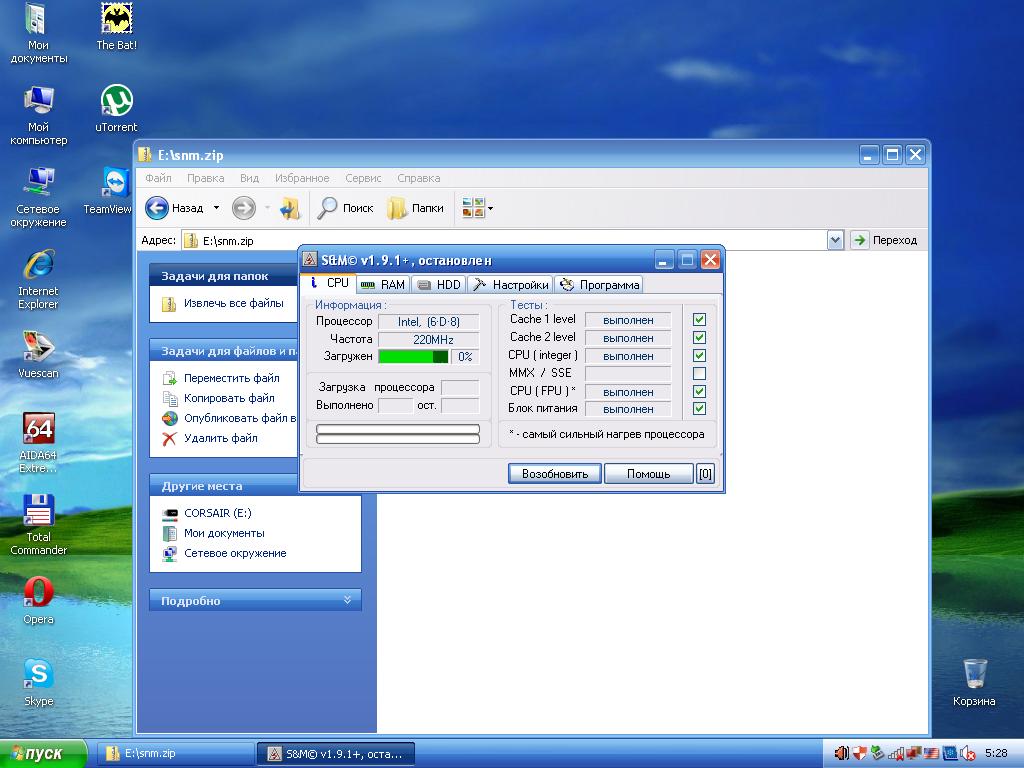This screenshot has width=1024, height=768.
Task: Open the uTorrent desktop shortcut
Action: coord(116,101)
